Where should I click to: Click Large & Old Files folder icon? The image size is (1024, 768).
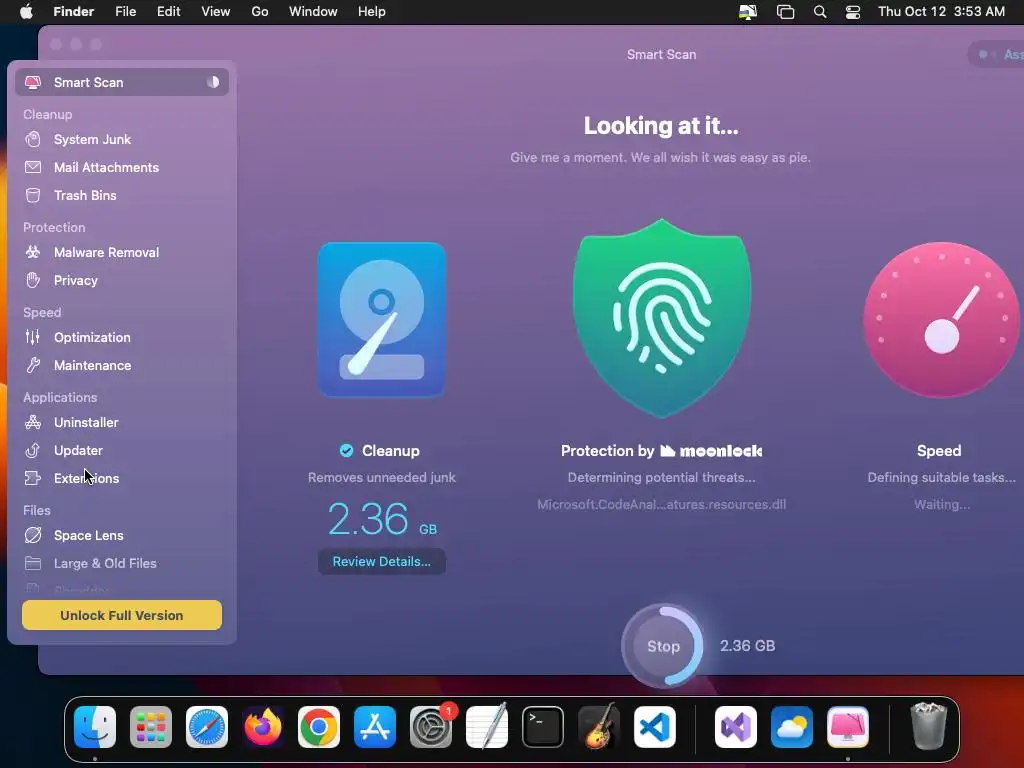pos(33,563)
